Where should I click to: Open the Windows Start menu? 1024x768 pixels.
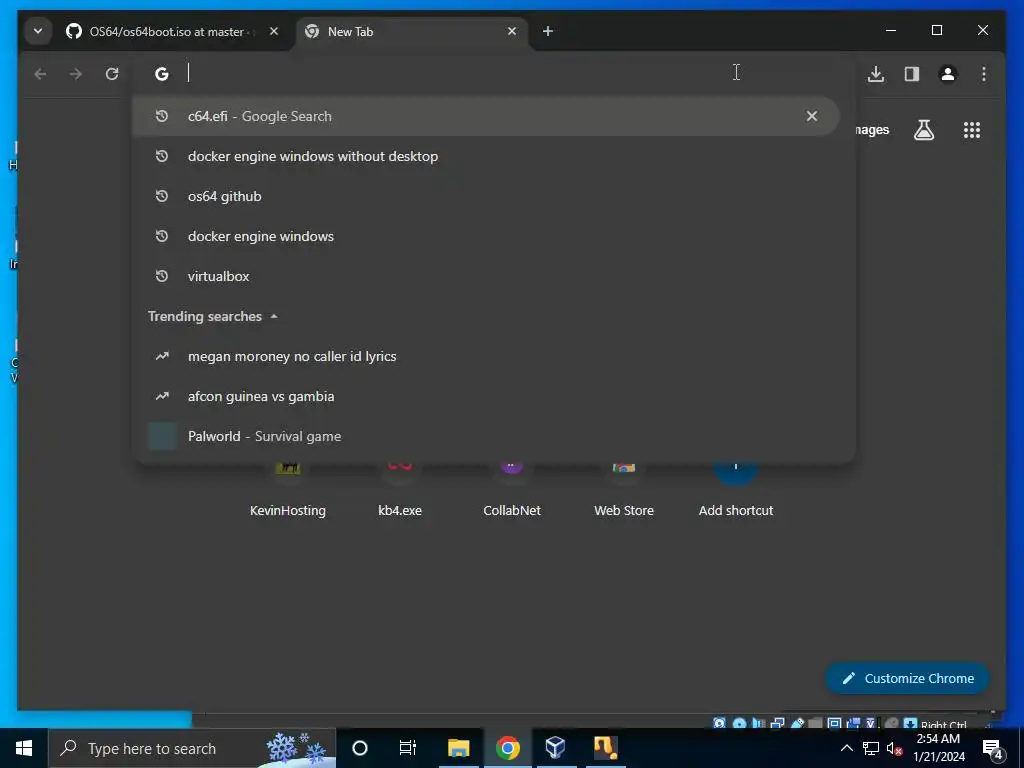[x=24, y=748]
